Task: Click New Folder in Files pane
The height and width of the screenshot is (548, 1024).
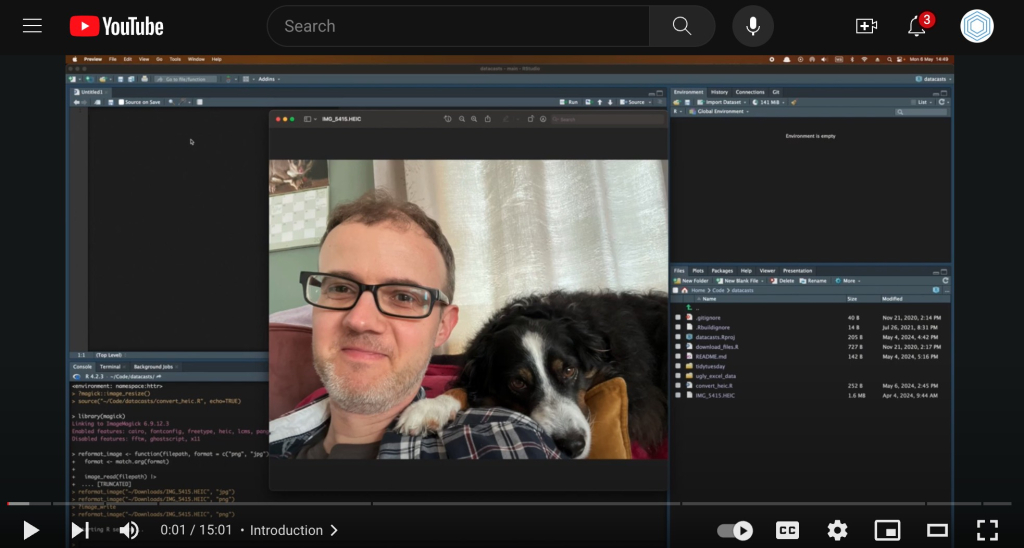Action: 691,281
